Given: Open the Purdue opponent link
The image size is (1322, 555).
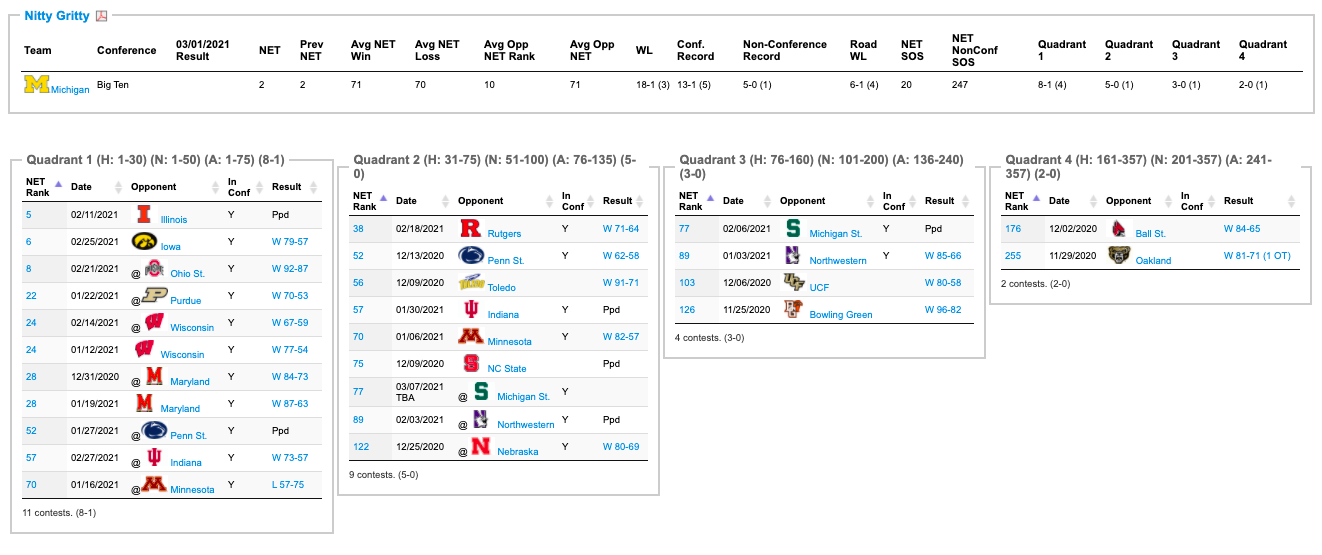Looking at the screenshot, I should [x=185, y=300].
